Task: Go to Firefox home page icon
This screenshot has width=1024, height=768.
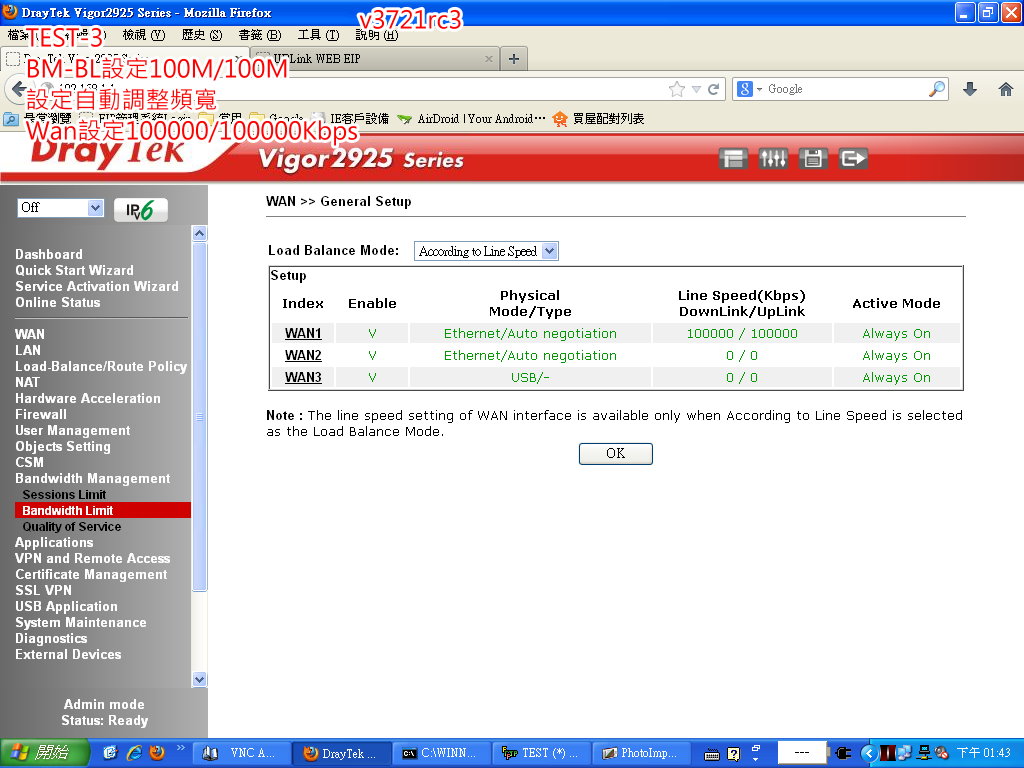Action: coord(1006,89)
